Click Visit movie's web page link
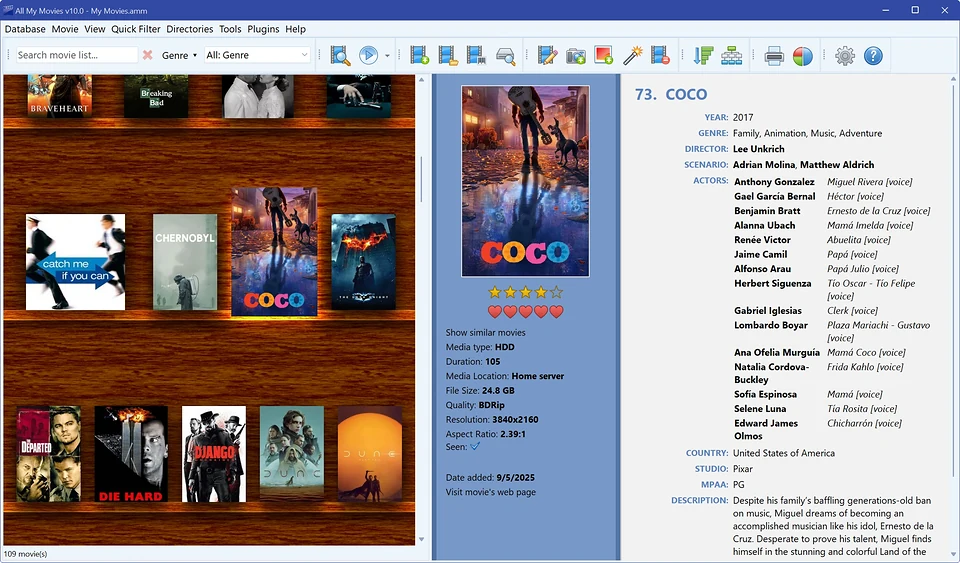The height and width of the screenshot is (563, 960). (x=490, y=492)
